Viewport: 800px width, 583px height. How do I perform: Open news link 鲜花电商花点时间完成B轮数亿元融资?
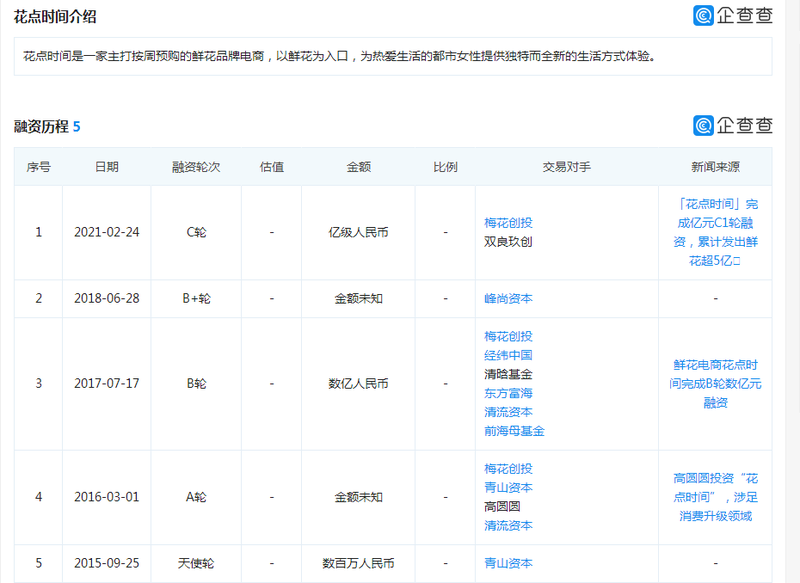click(715, 384)
